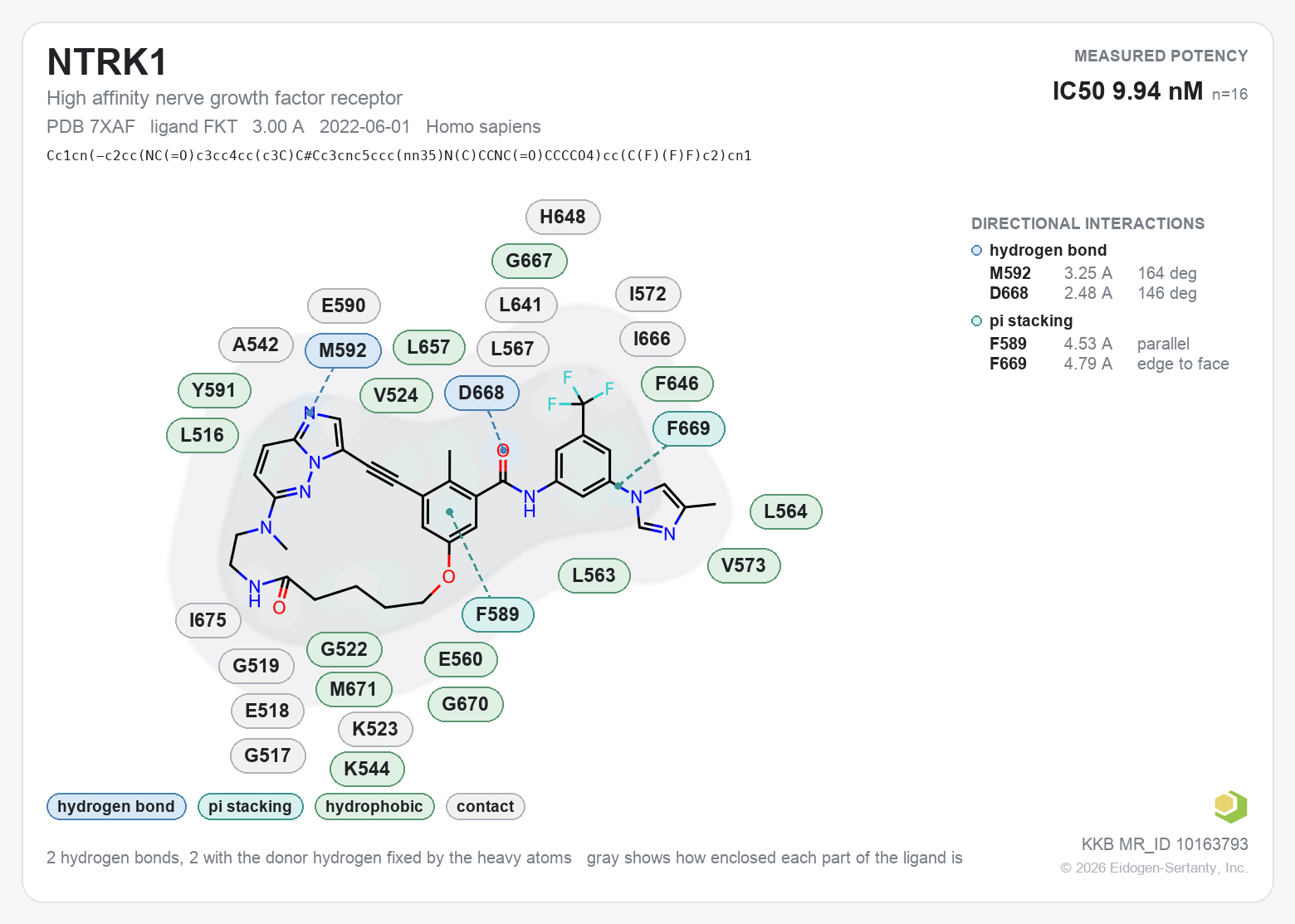
Task: Click the green hexagon logo icon
Action: (1230, 806)
